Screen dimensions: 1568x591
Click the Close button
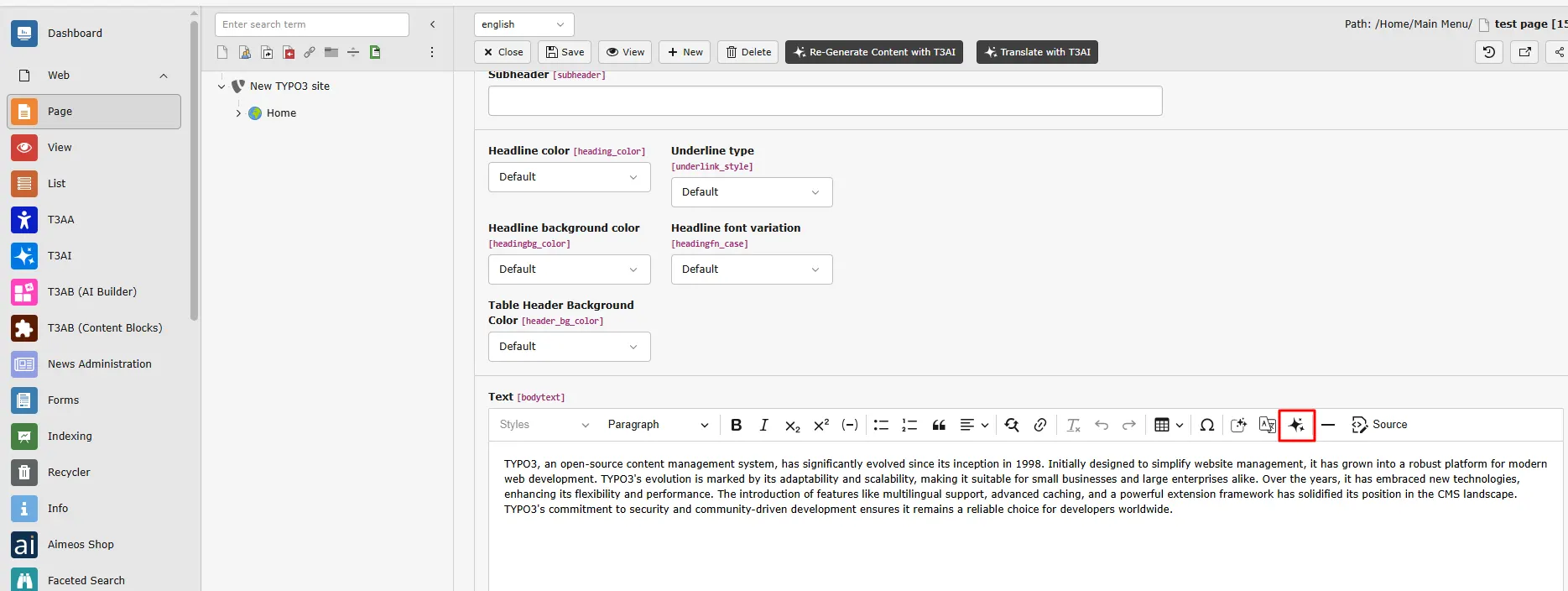click(x=503, y=52)
